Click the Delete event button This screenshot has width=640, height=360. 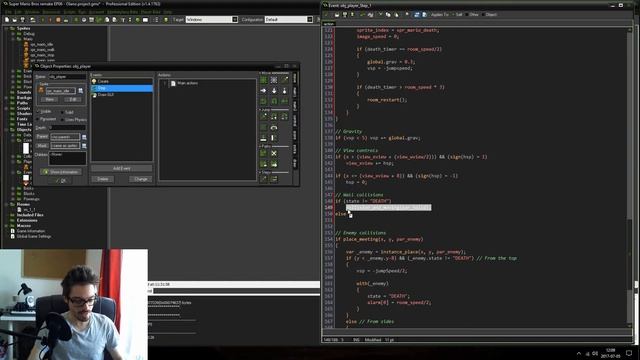(x=102, y=179)
